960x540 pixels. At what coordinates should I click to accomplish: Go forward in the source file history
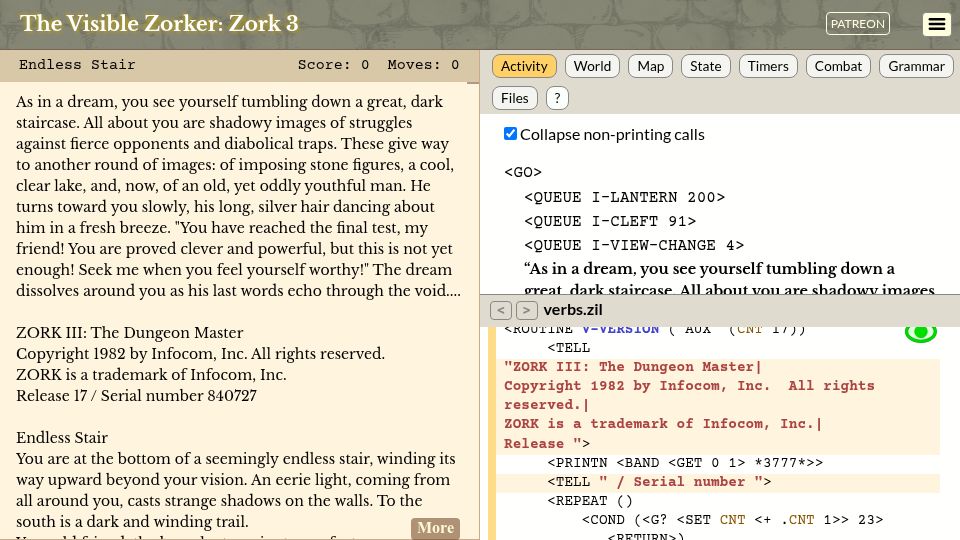(x=527, y=310)
